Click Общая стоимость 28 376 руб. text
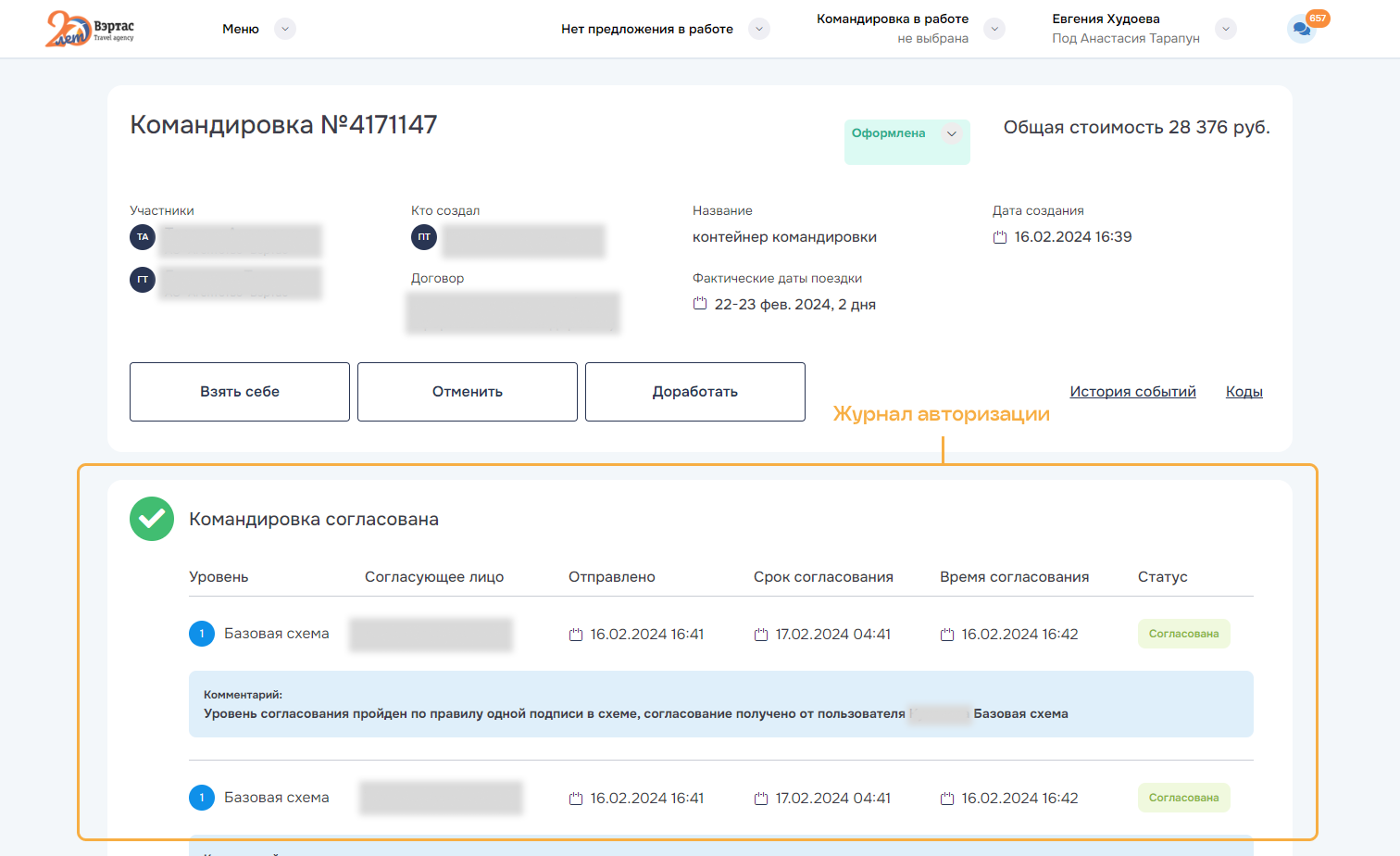Viewport: 1400px width, 856px height. pyautogui.click(x=1137, y=128)
